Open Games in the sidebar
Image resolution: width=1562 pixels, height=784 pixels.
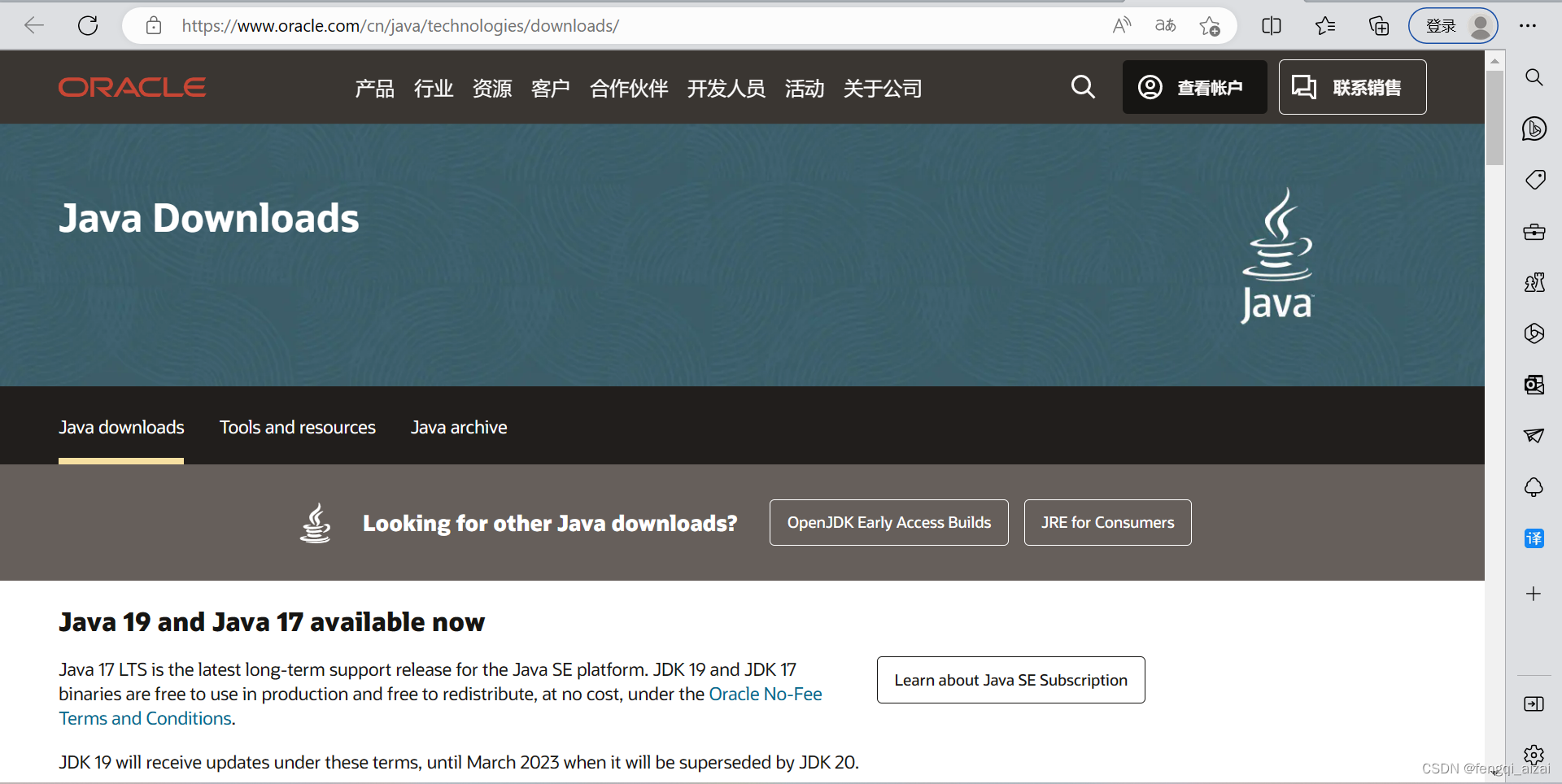(1534, 283)
